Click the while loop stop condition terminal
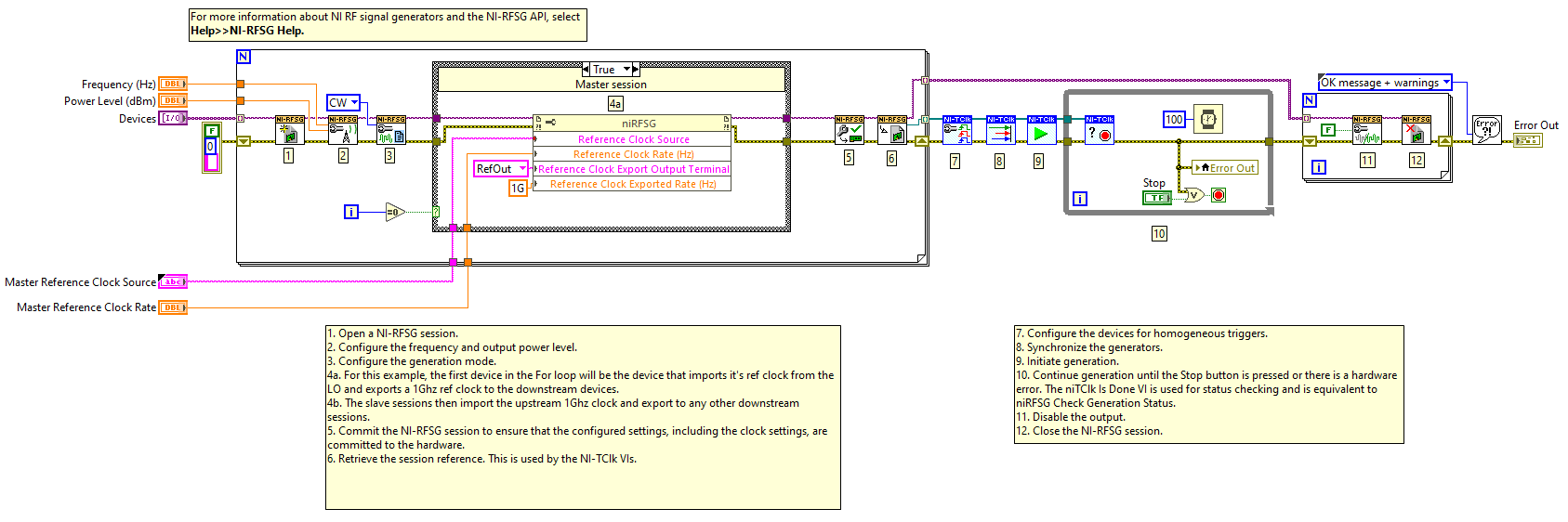The height and width of the screenshot is (522, 1568). pyautogui.click(x=1218, y=195)
